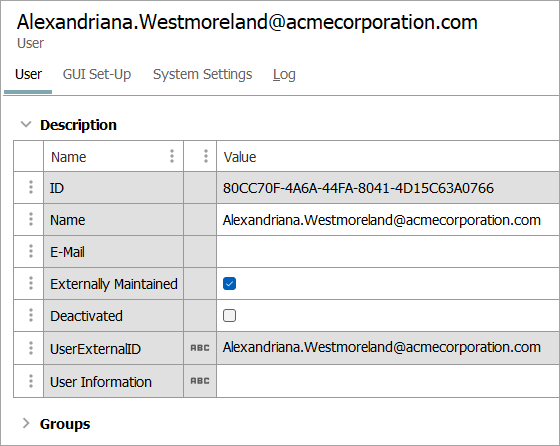The height and width of the screenshot is (446, 560).
Task: Check the Deactivated checkbox
Action: coord(229,316)
